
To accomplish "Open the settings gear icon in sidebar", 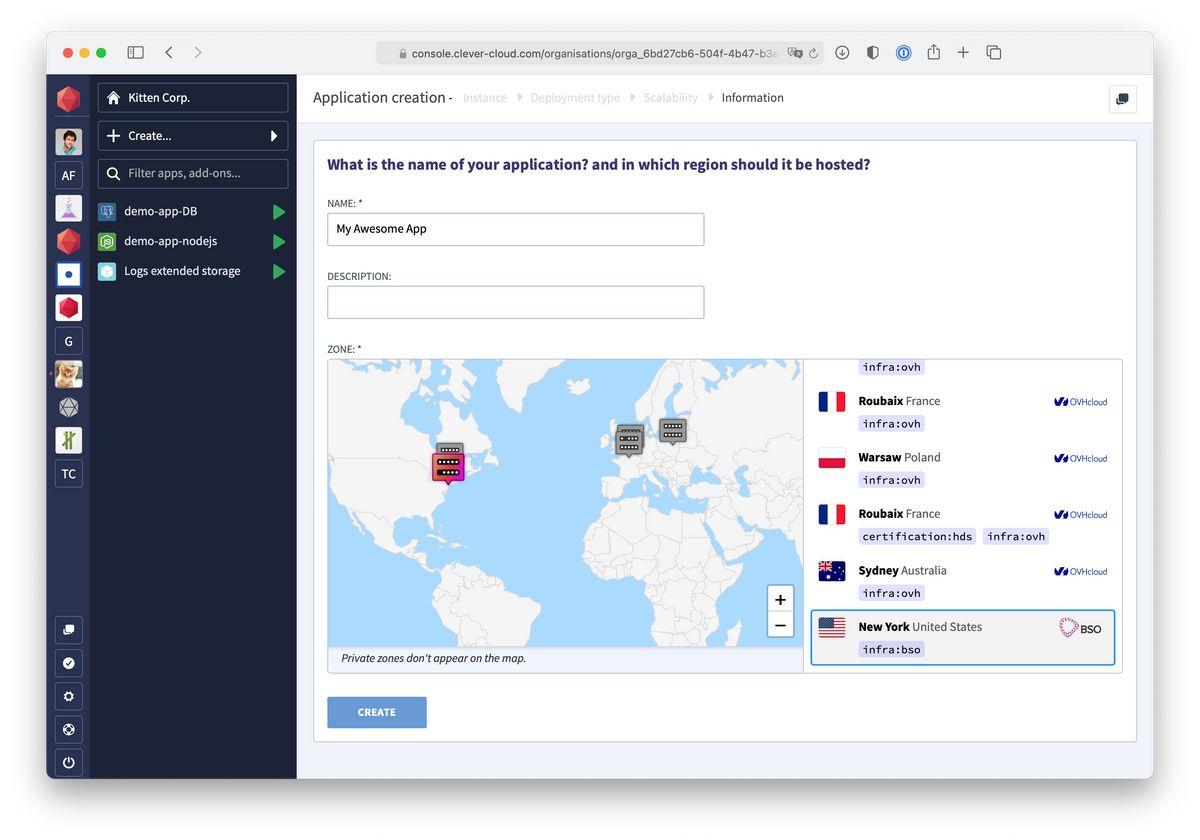I will click(68, 696).
